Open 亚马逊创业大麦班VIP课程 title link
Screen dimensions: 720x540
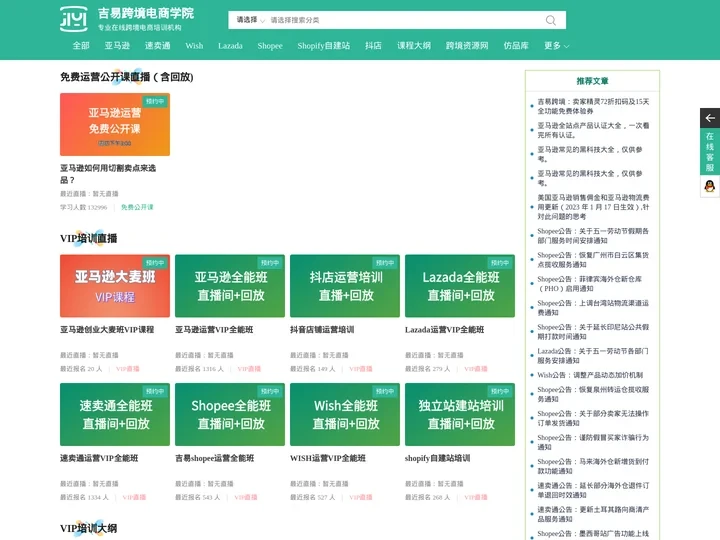tap(107, 330)
